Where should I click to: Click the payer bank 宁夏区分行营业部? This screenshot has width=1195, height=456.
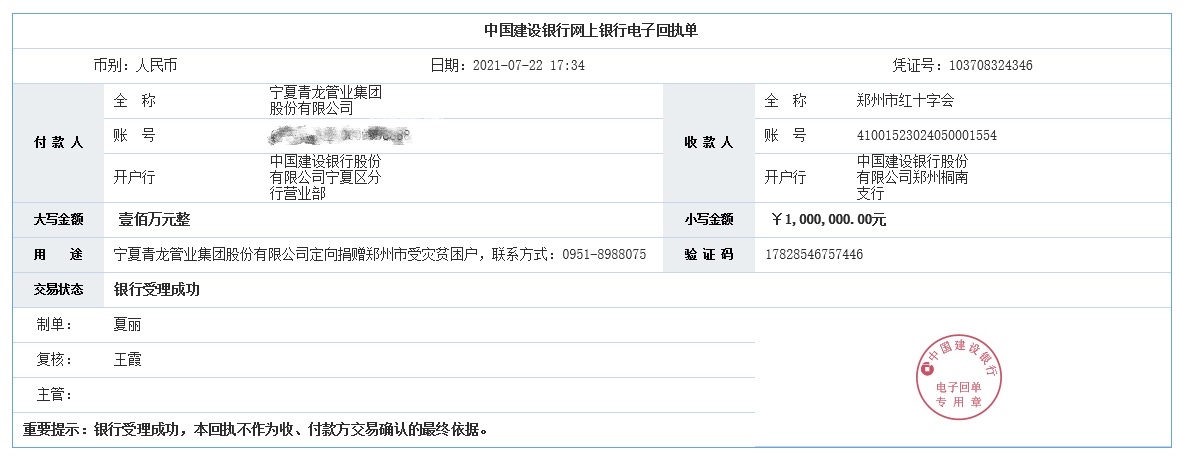pos(326,178)
